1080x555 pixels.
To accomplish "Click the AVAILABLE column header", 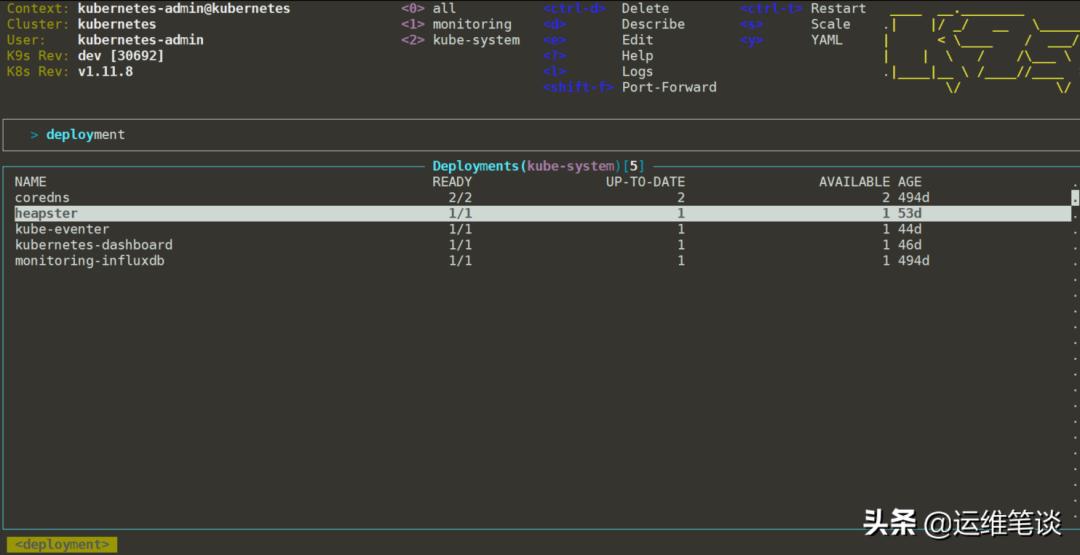I will point(854,182).
